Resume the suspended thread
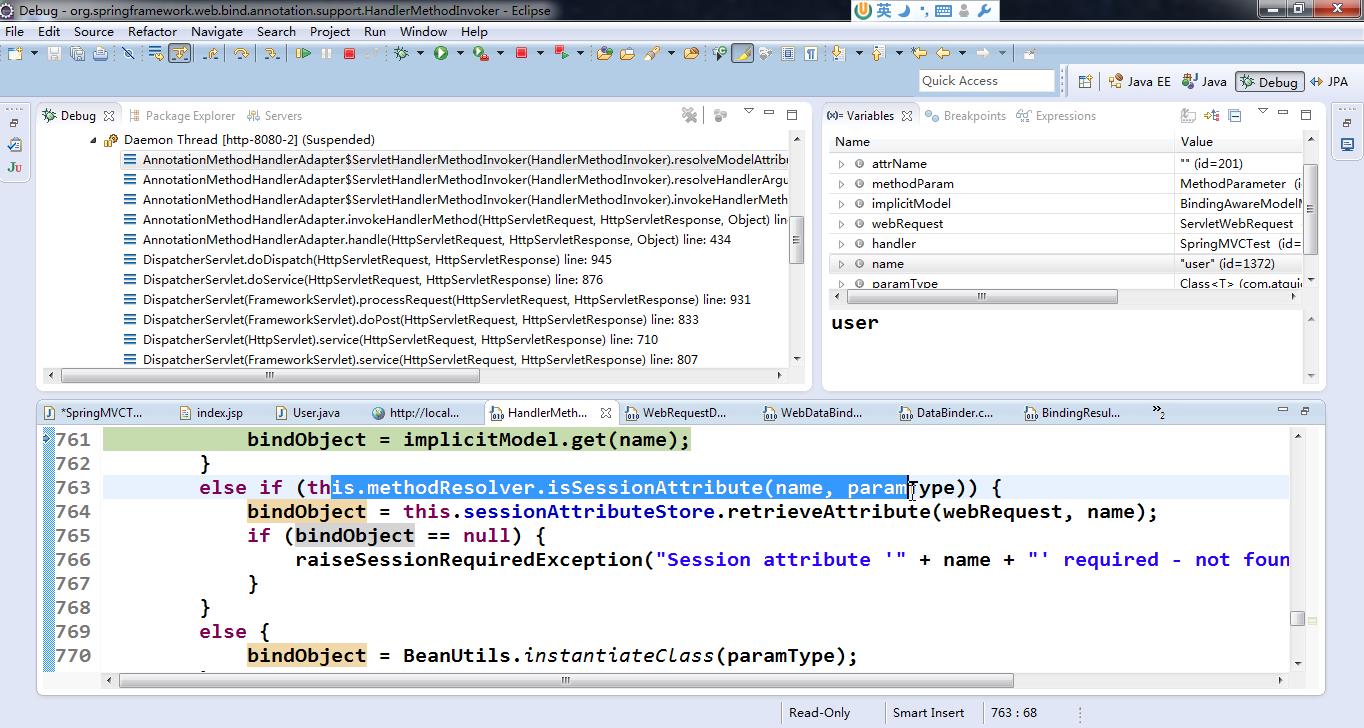Viewport: 1364px width, 728px height. (x=303, y=53)
